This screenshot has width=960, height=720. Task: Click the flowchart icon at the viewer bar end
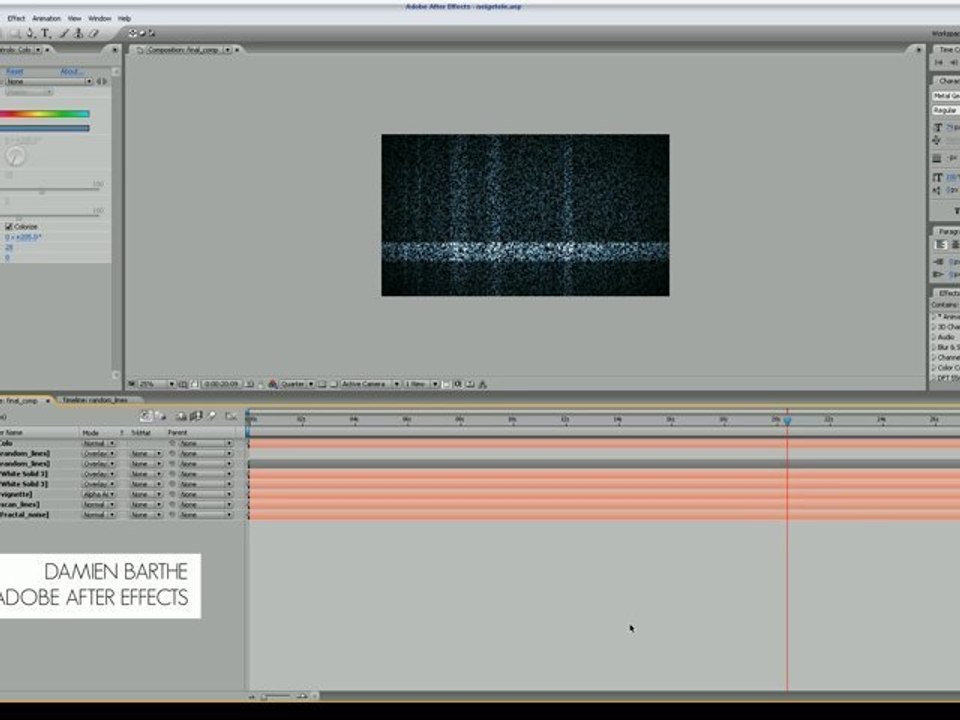pos(482,384)
